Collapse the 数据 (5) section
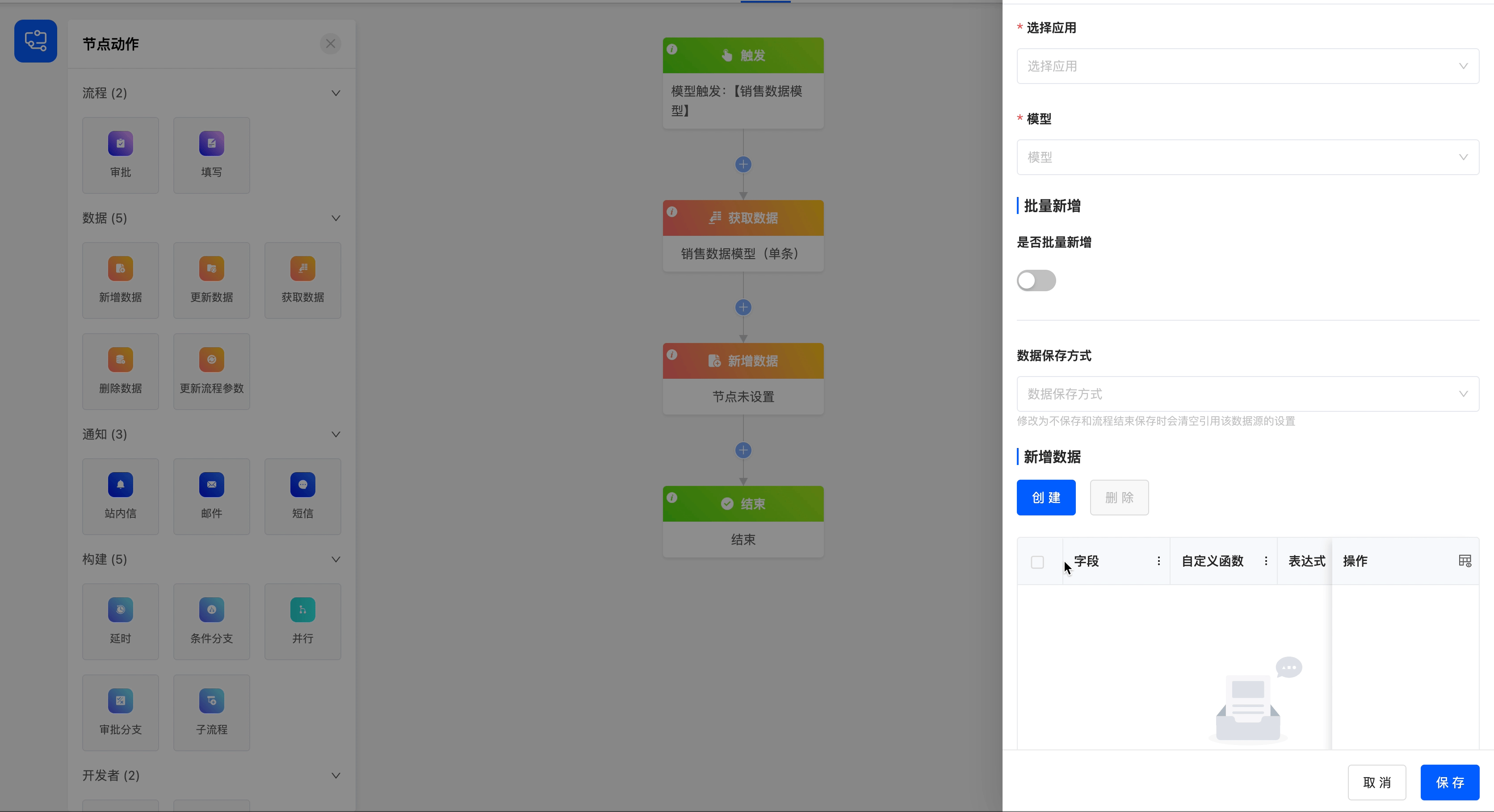 335,218
